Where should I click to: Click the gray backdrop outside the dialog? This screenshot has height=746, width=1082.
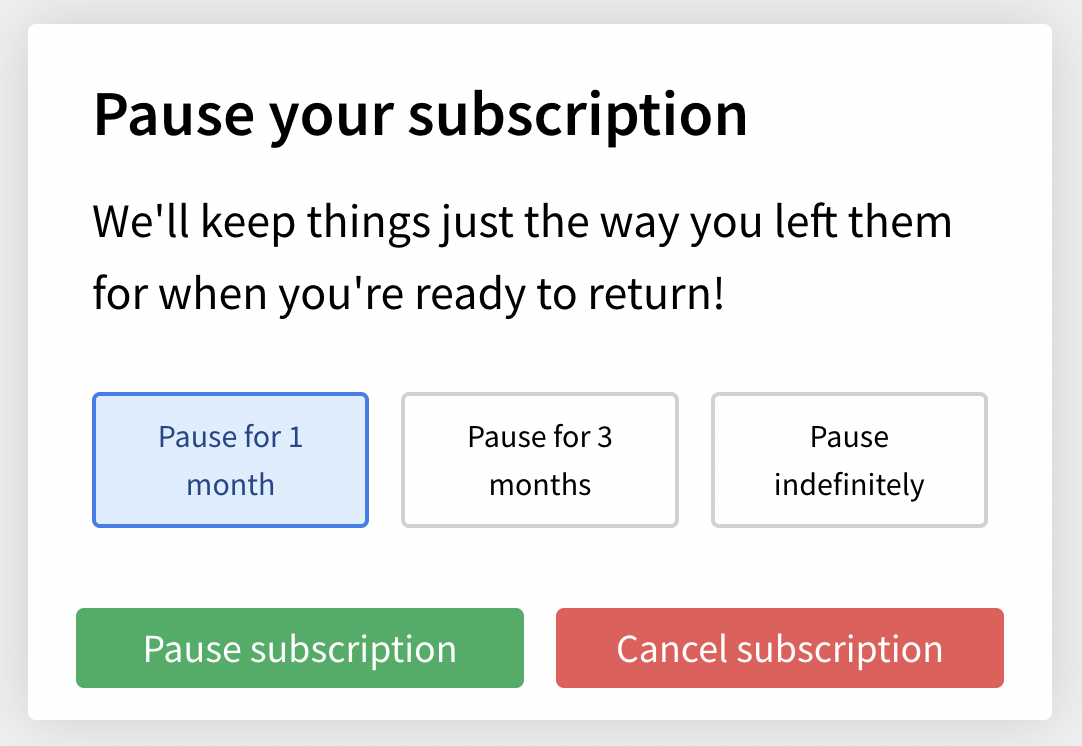(x=12, y=400)
